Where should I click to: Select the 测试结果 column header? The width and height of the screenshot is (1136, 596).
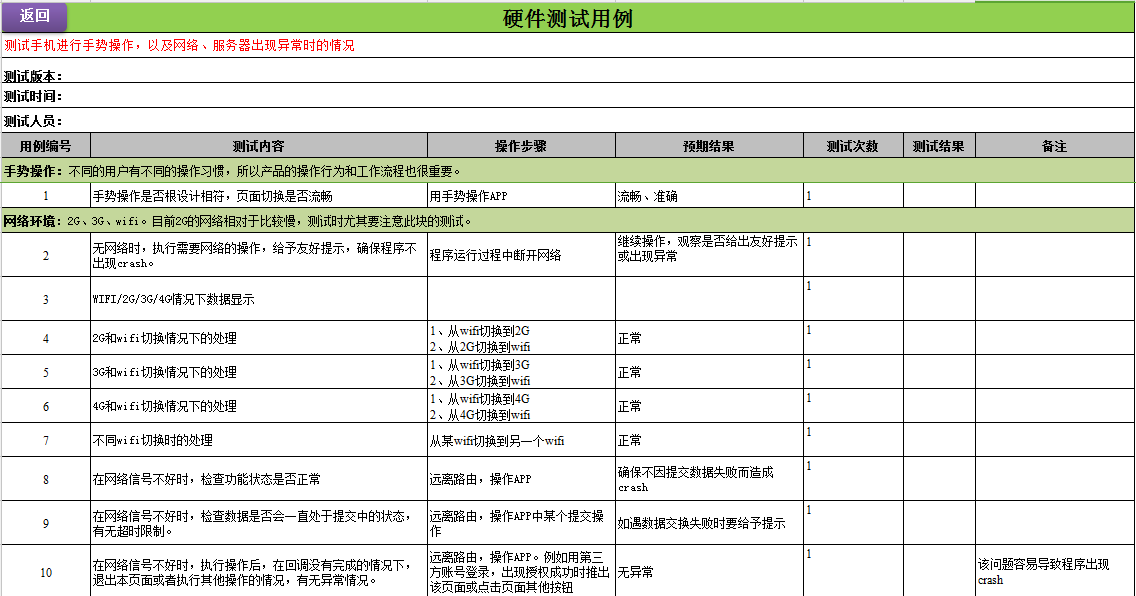click(939, 146)
